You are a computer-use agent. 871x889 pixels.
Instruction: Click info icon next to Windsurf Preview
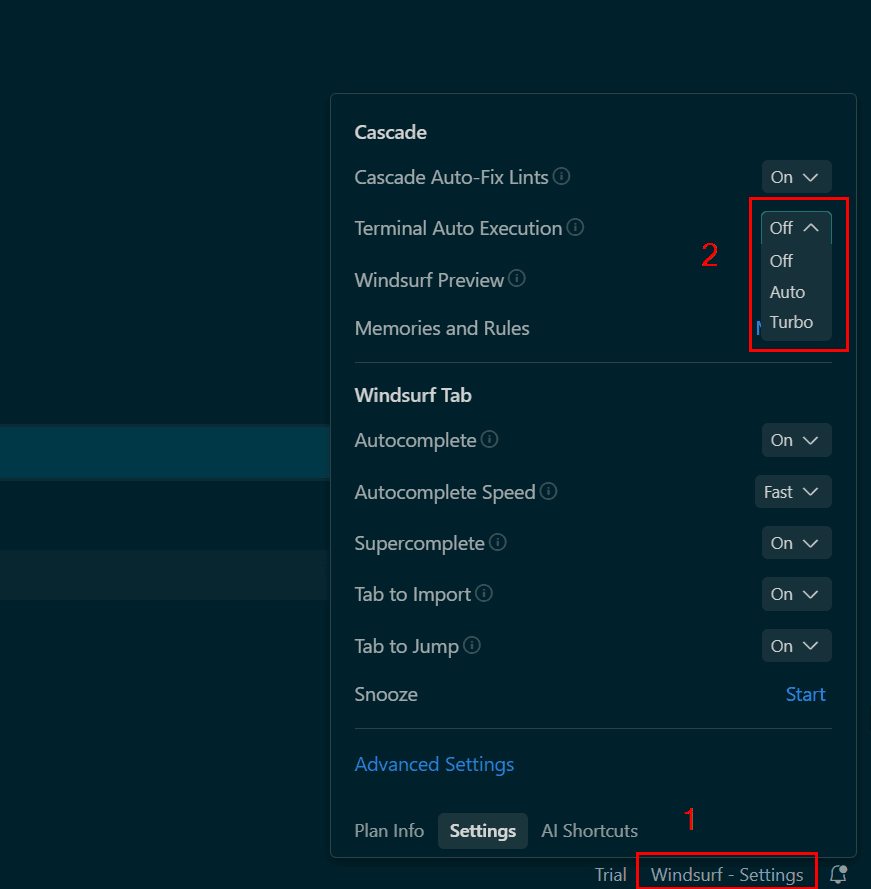(517, 279)
